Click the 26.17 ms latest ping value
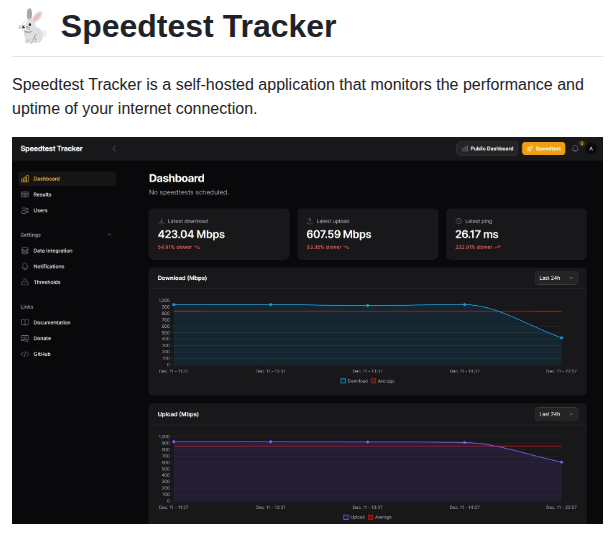 477,234
